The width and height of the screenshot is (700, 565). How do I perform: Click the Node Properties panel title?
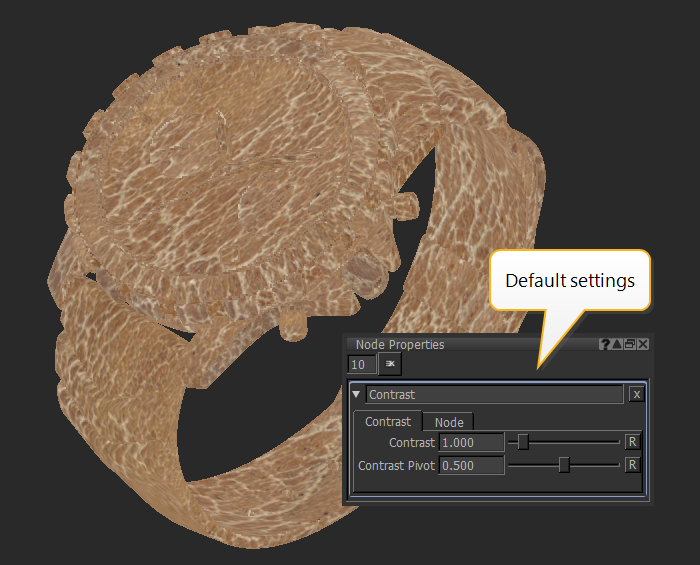[x=400, y=345]
